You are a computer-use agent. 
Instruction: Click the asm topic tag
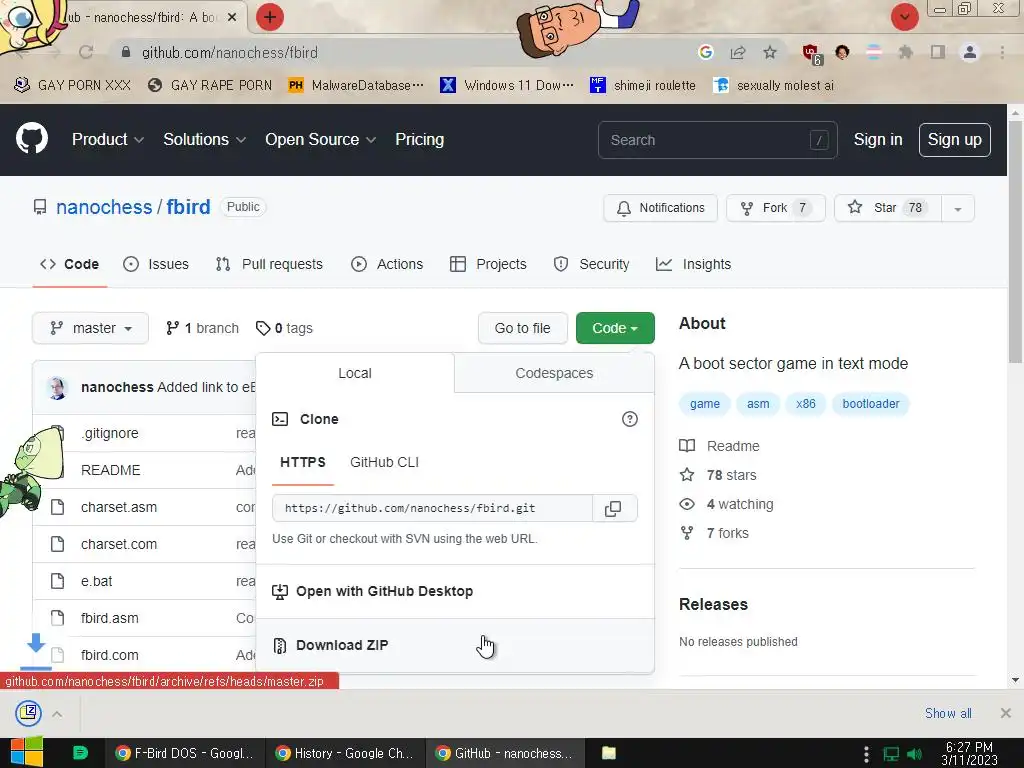[x=758, y=404]
